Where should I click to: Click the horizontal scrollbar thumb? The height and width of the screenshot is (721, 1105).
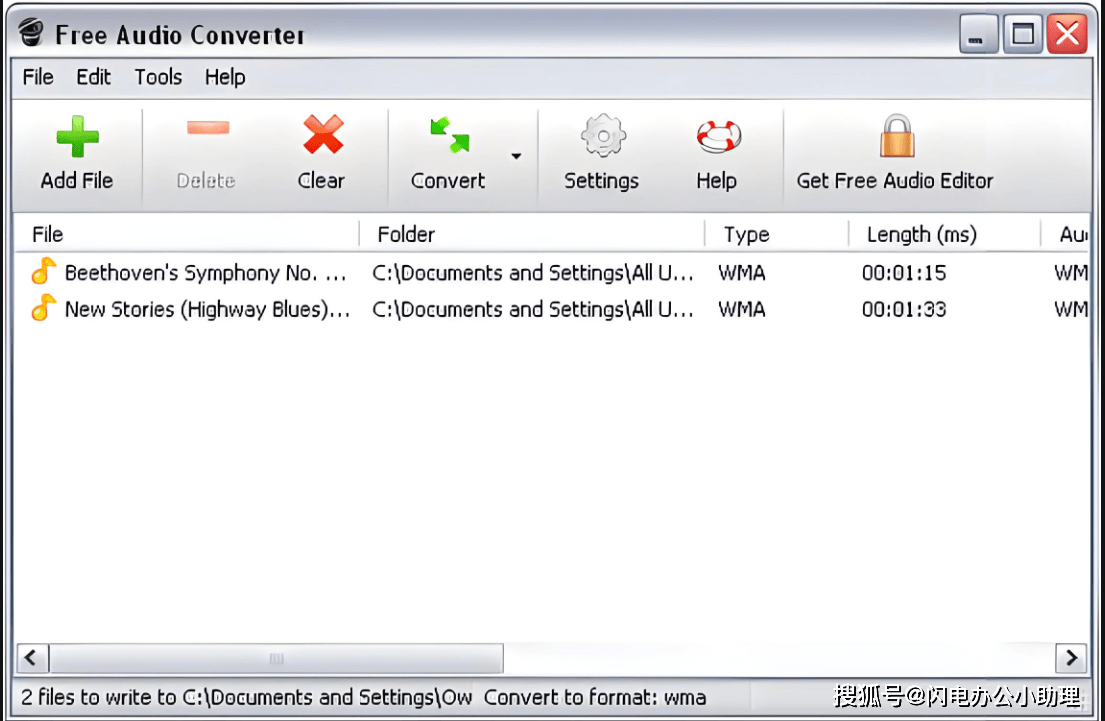point(276,658)
